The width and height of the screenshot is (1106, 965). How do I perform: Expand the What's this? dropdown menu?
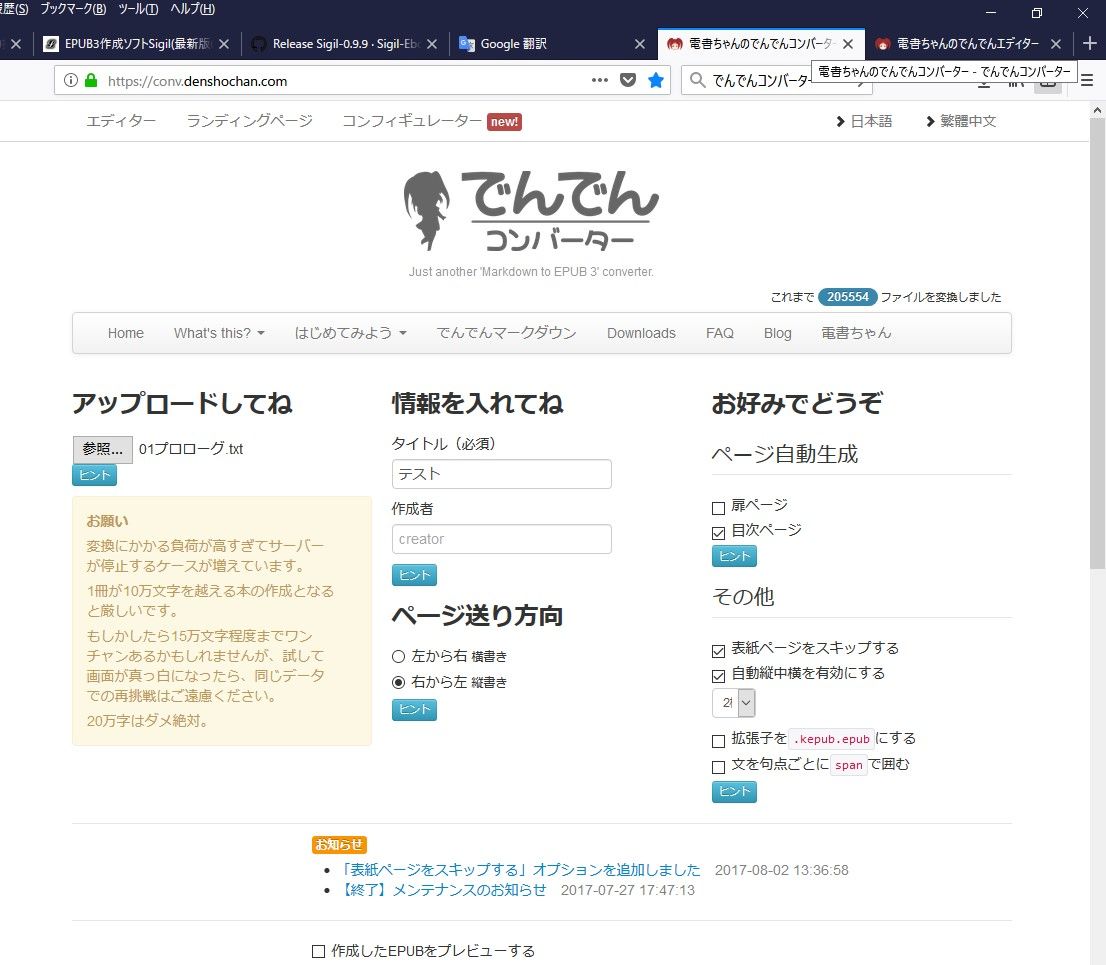pyautogui.click(x=219, y=333)
